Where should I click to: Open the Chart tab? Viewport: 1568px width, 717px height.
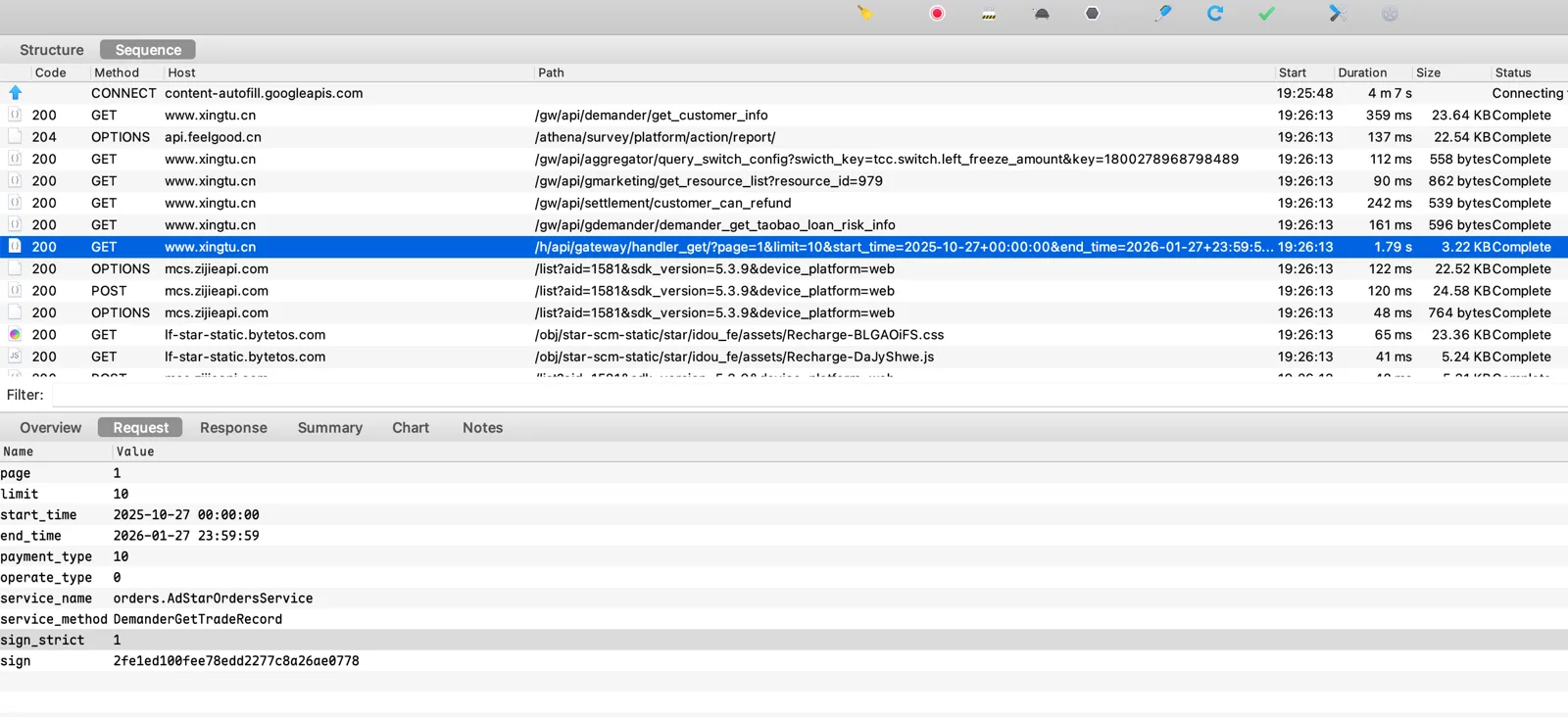[411, 428]
